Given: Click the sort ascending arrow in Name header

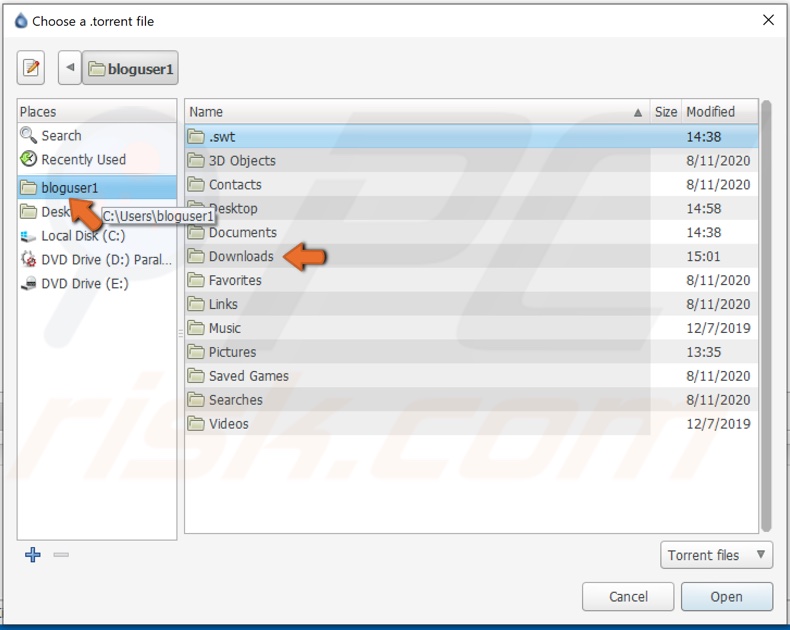Looking at the screenshot, I should 638,112.
